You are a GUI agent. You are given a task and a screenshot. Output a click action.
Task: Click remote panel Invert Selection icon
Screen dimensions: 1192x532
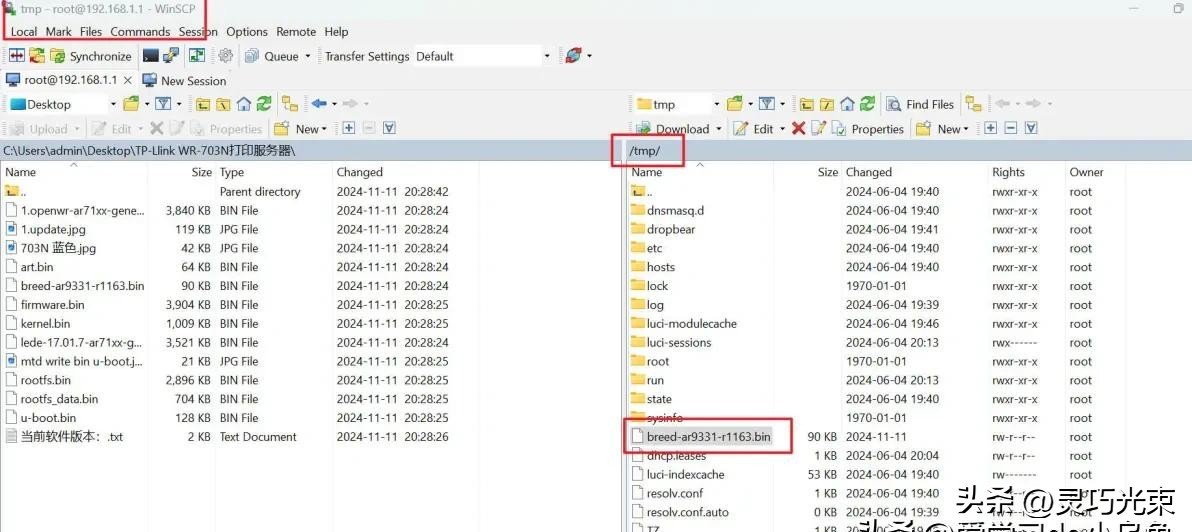tap(1031, 128)
